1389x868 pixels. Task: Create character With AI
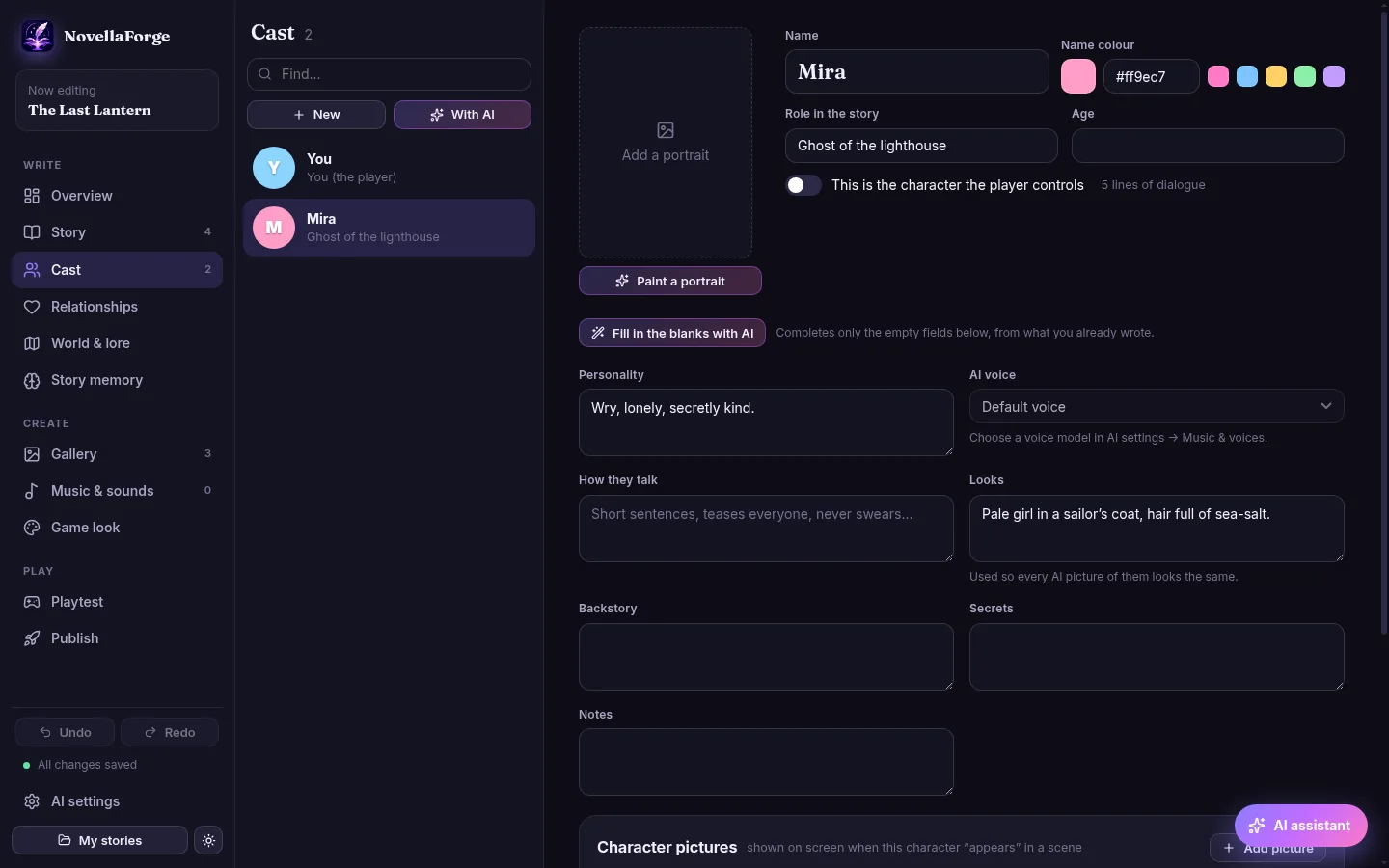pos(462,115)
